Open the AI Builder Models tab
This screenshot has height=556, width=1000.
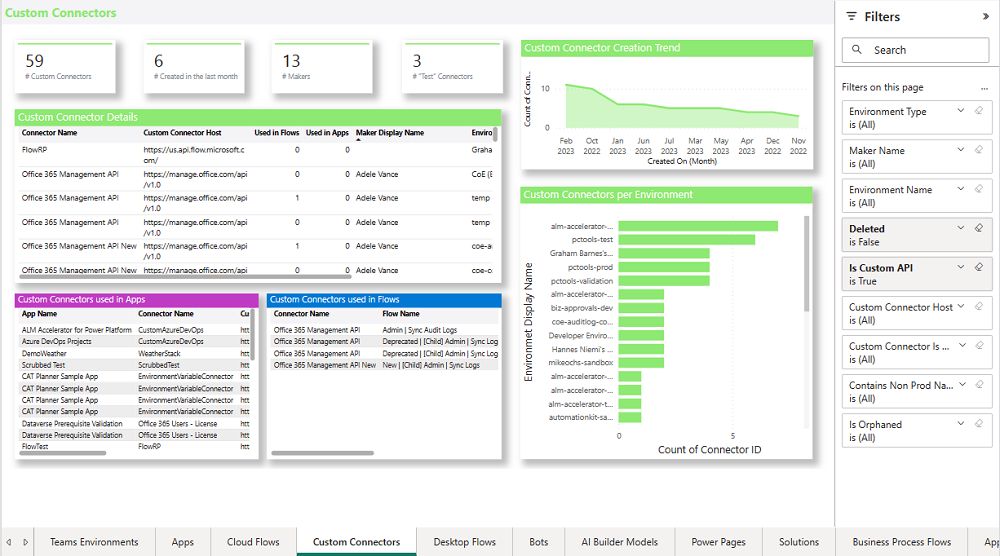[619, 542]
